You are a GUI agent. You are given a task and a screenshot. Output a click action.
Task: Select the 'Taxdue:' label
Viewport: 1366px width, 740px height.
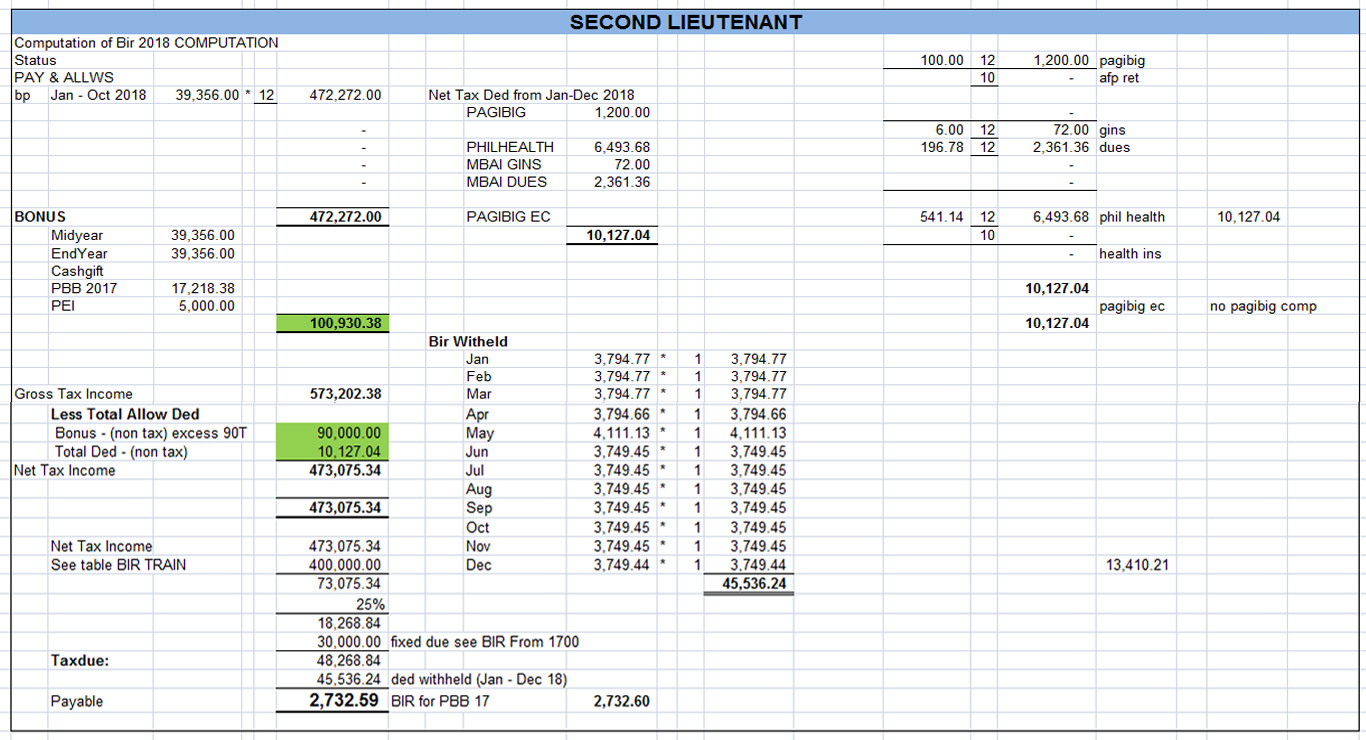coord(80,661)
